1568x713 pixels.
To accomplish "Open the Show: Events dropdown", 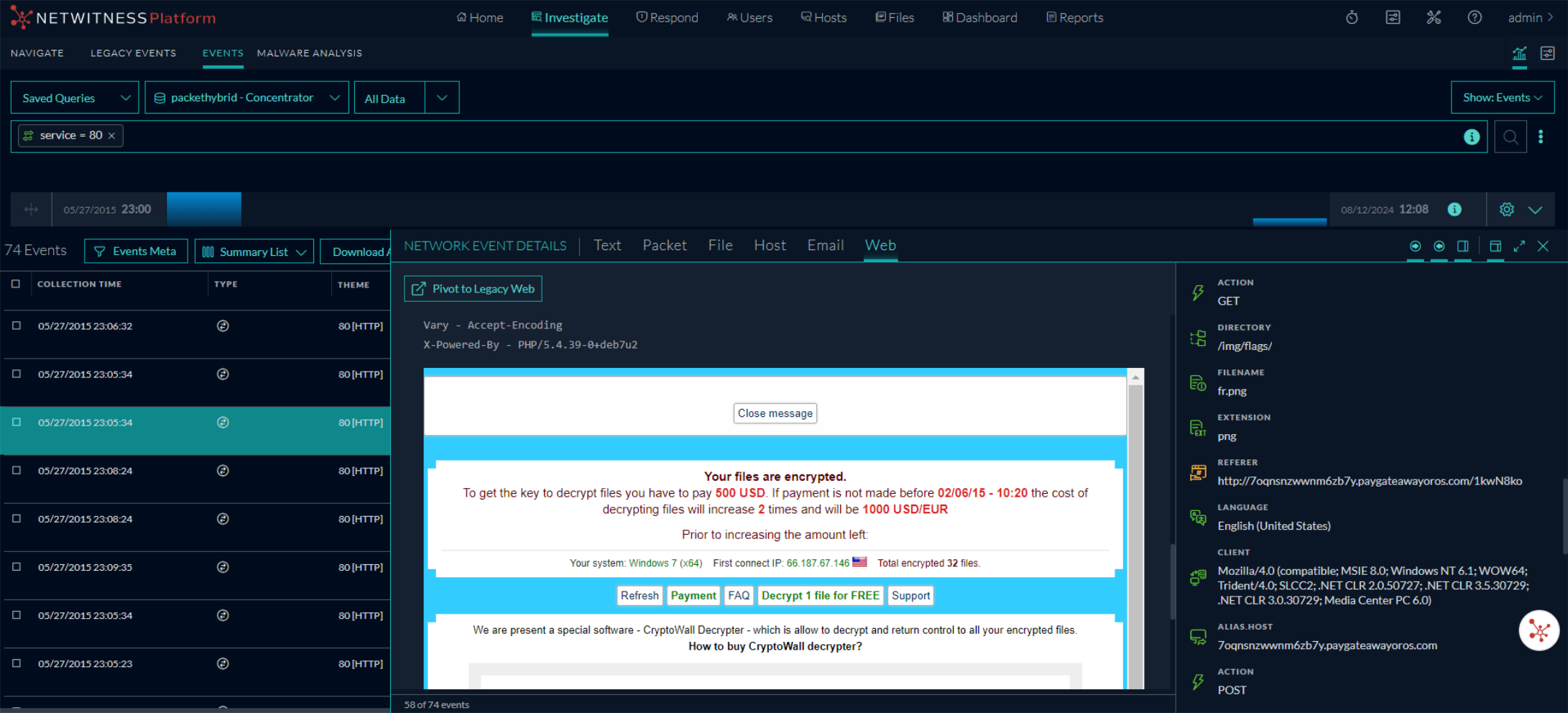I will [1502, 98].
